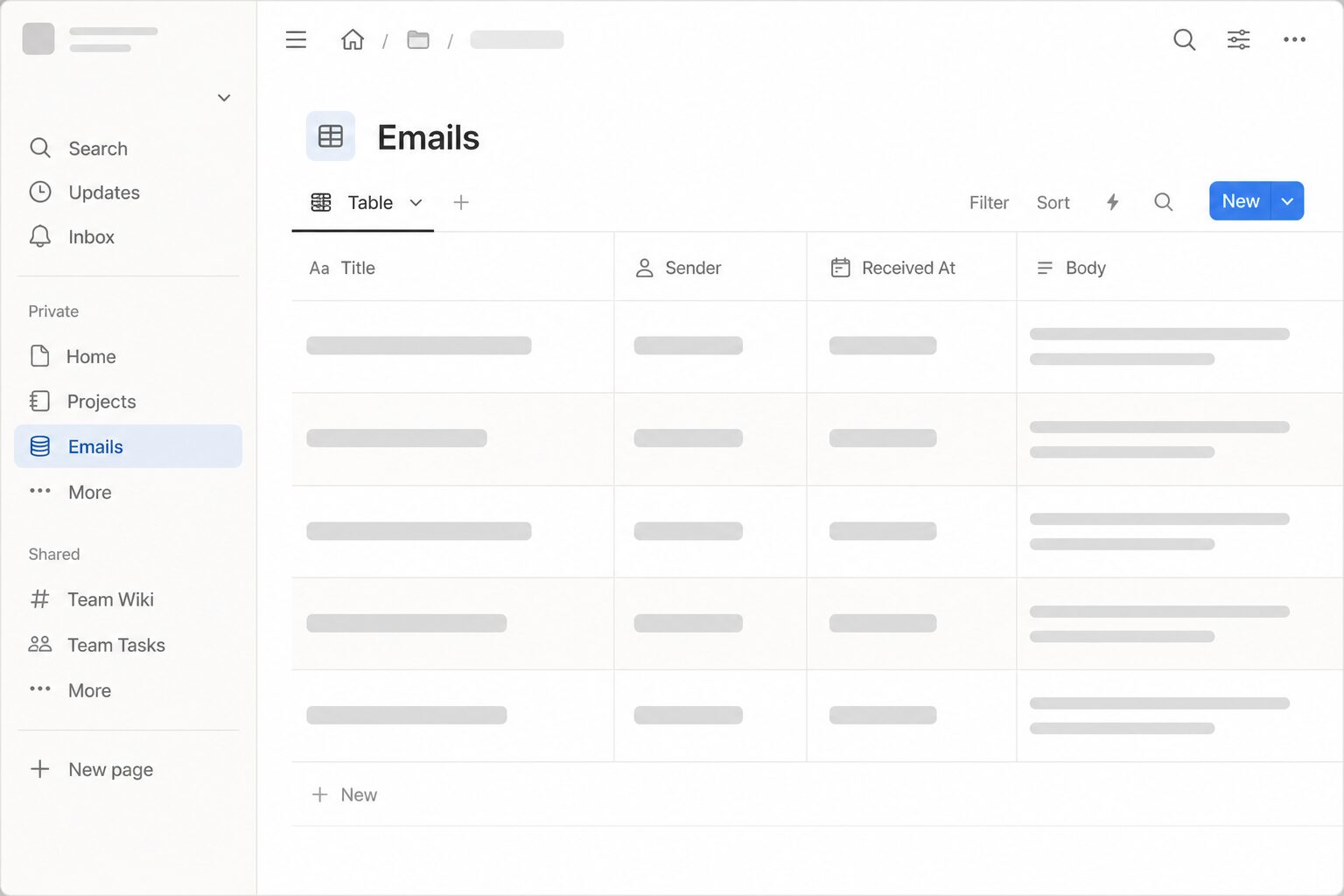Toggle the hamburger sidebar menu icon
Viewport: 1344px width, 896px height.
[296, 39]
